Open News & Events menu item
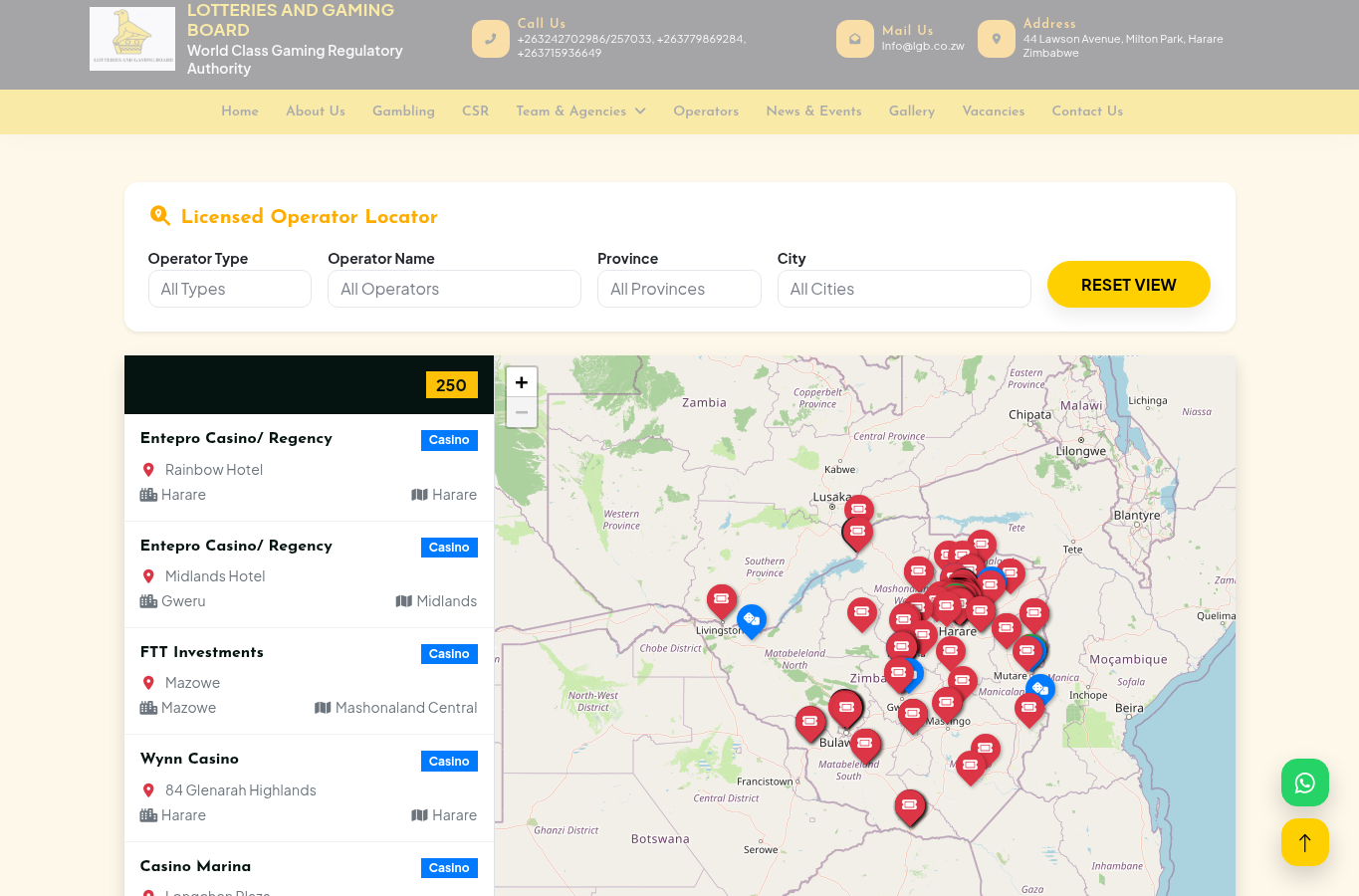 coord(813,112)
